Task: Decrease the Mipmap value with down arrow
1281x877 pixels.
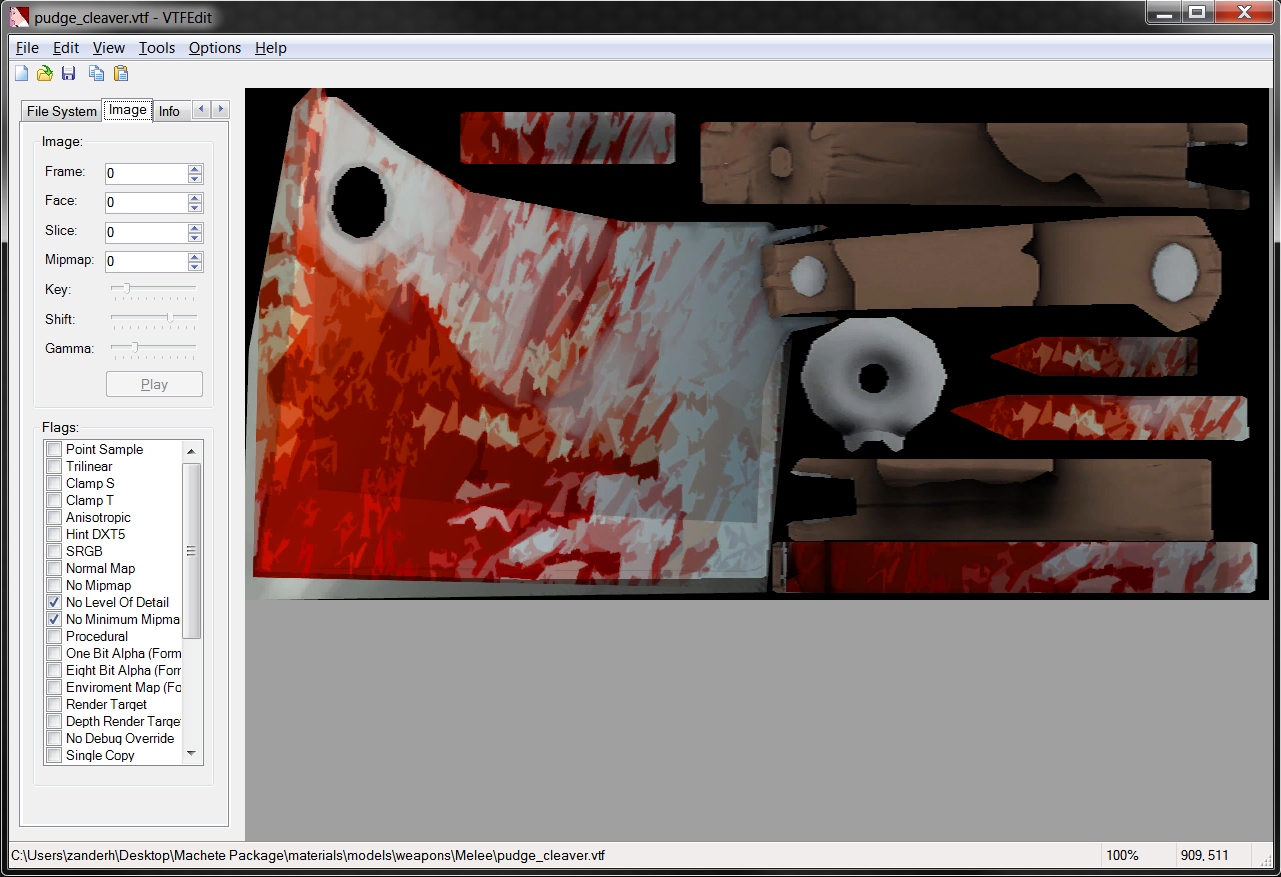Action: point(195,267)
